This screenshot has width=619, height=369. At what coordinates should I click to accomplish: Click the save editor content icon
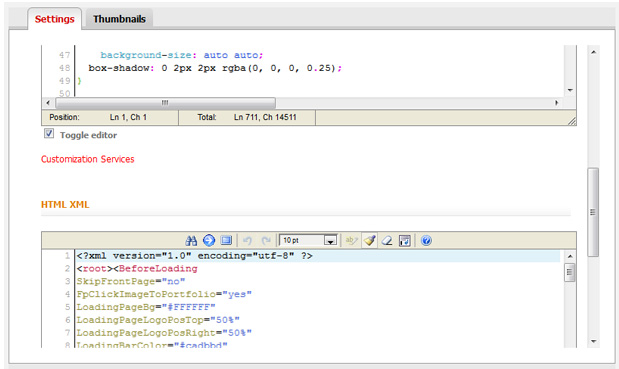pyautogui.click(x=405, y=240)
